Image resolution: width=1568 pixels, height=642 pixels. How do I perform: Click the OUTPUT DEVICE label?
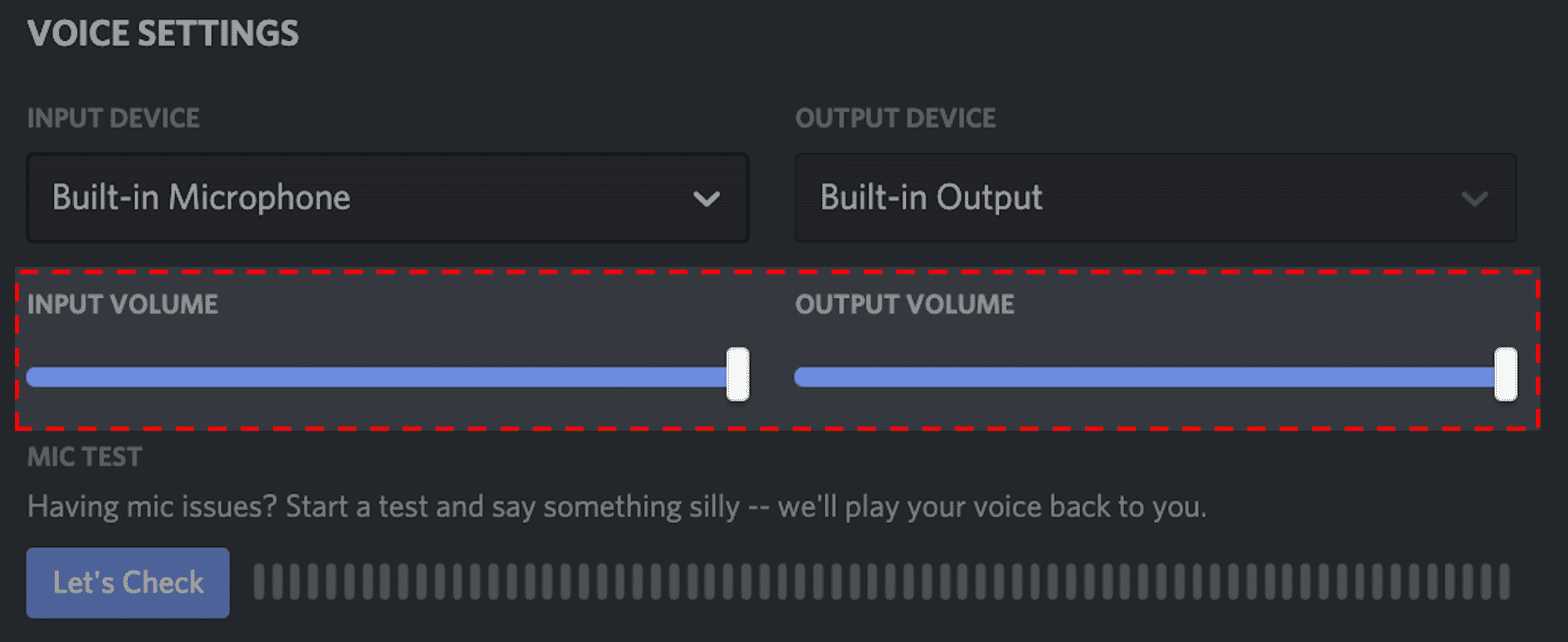pos(896,118)
